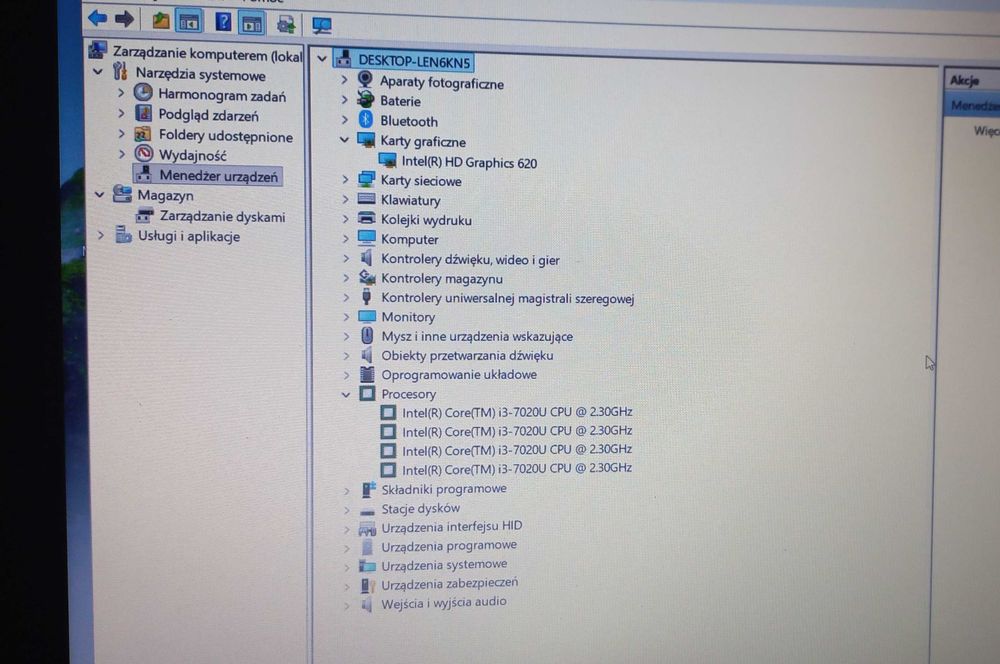Select the Baterie battery icon
This screenshot has height=664, width=1000.
(x=365, y=100)
